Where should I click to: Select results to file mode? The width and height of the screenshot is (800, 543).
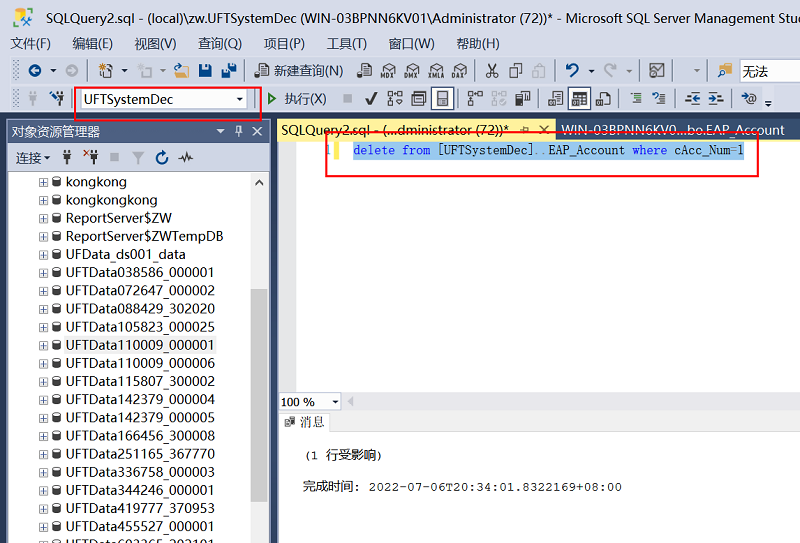coord(603,98)
